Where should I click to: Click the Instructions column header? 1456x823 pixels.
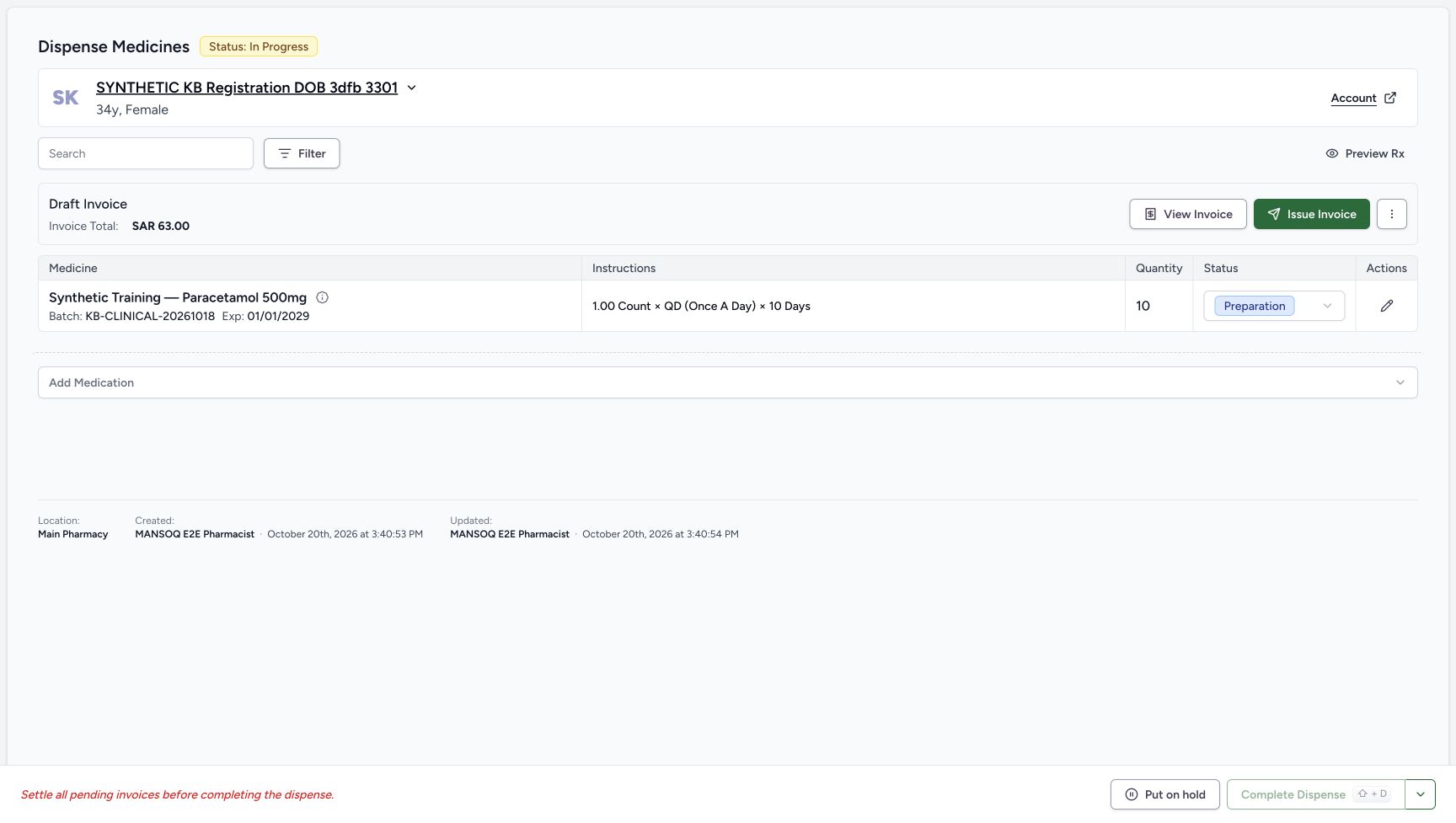tap(624, 268)
